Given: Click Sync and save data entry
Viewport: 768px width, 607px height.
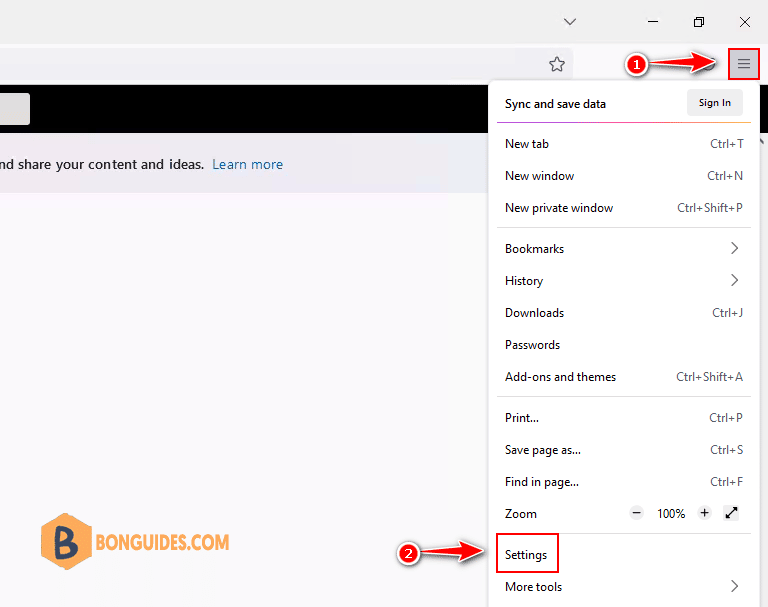Looking at the screenshot, I should pos(555,104).
